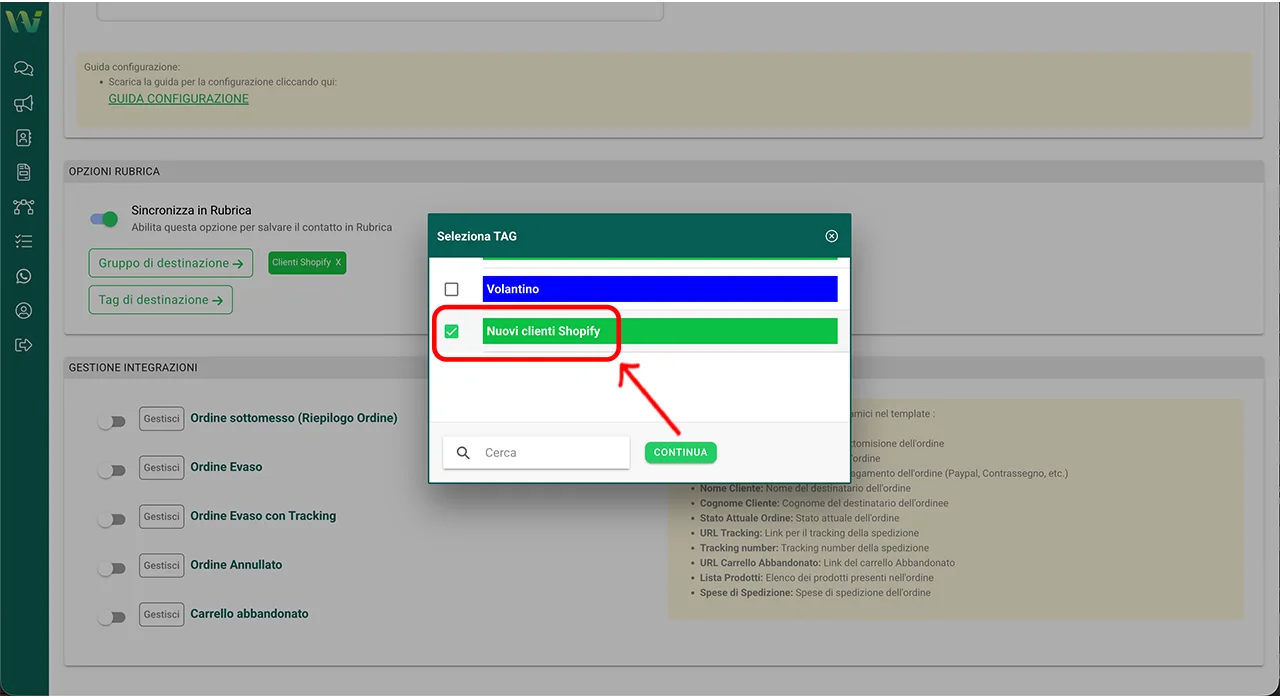
Task: Open the user account profile icon
Action: pyautogui.click(x=24, y=311)
